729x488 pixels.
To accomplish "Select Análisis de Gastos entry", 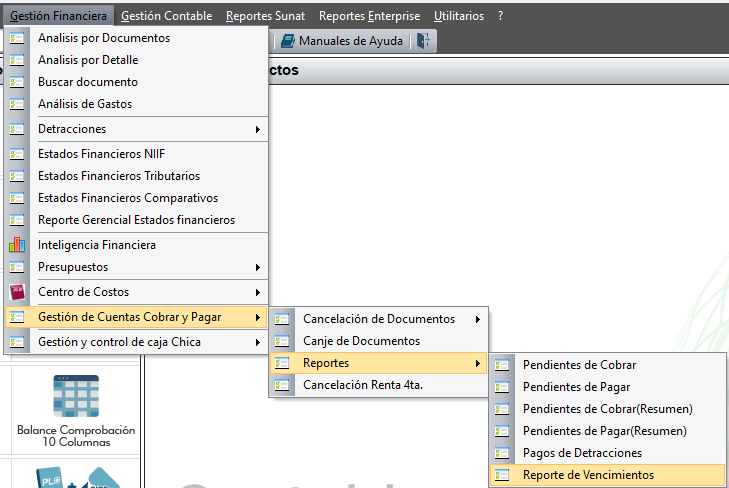I will (136, 104).
